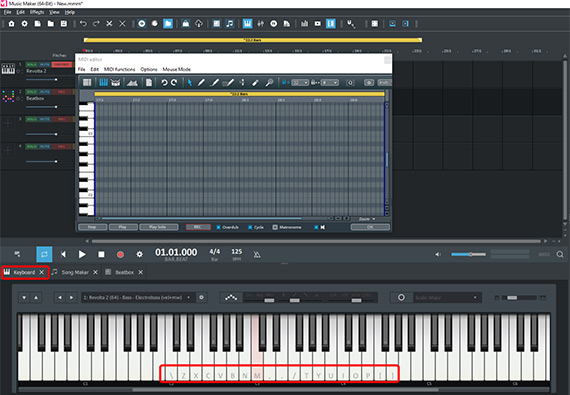Open the video monitor icon in toolbar
Screen dimensions: 570x395
pos(318,24)
